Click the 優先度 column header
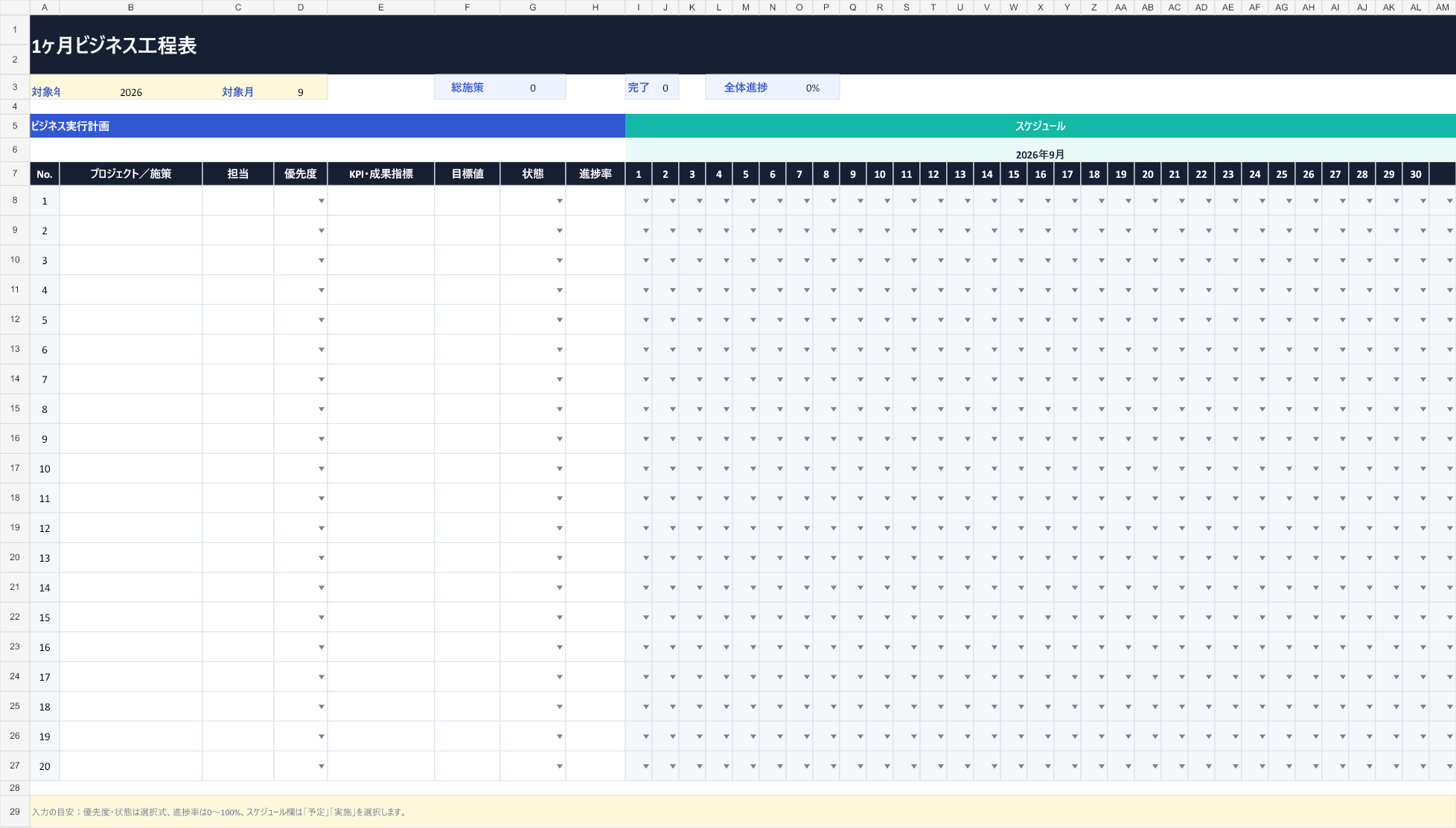The height and width of the screenshot is (828, 1456). tap(301, 173)
